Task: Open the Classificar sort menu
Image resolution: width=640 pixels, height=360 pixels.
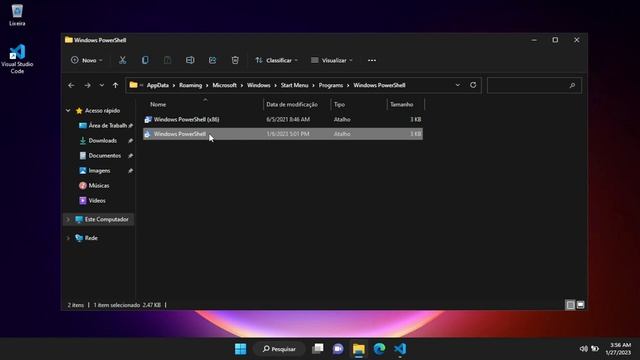Action: click(x=276, y=60)
